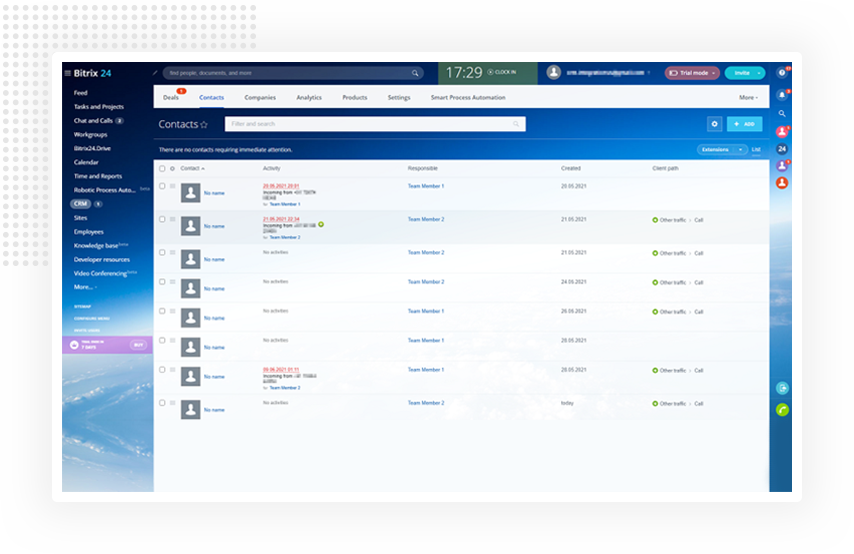Open row menu for the contact created today

[173, 403]
